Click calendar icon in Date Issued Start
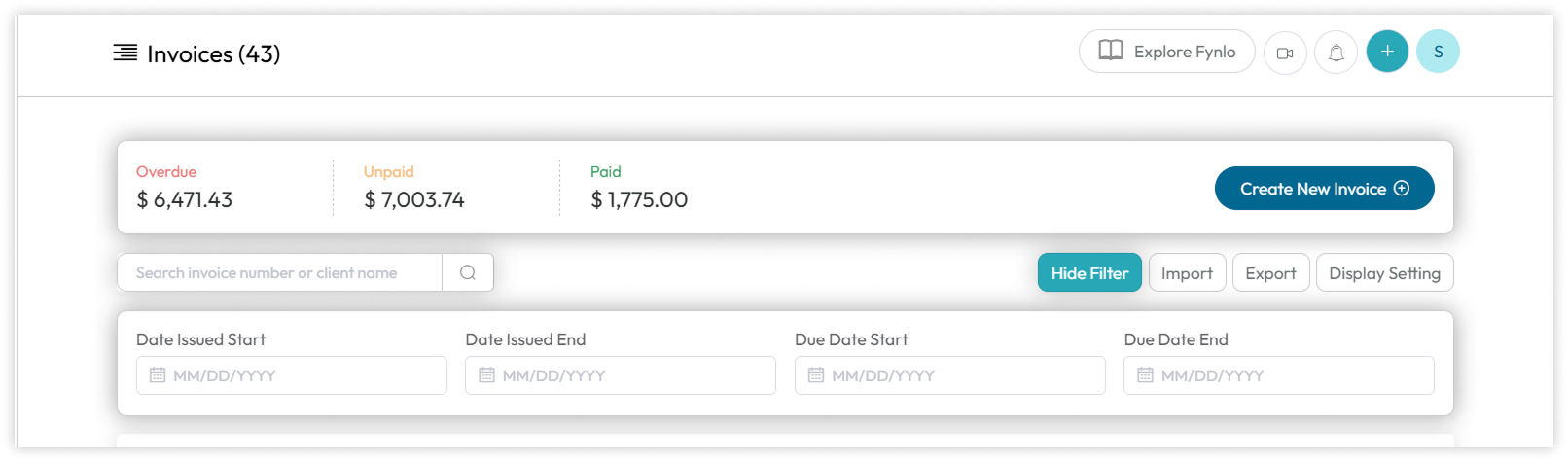Screen dimensions: 1568x462 click(158, 375)
